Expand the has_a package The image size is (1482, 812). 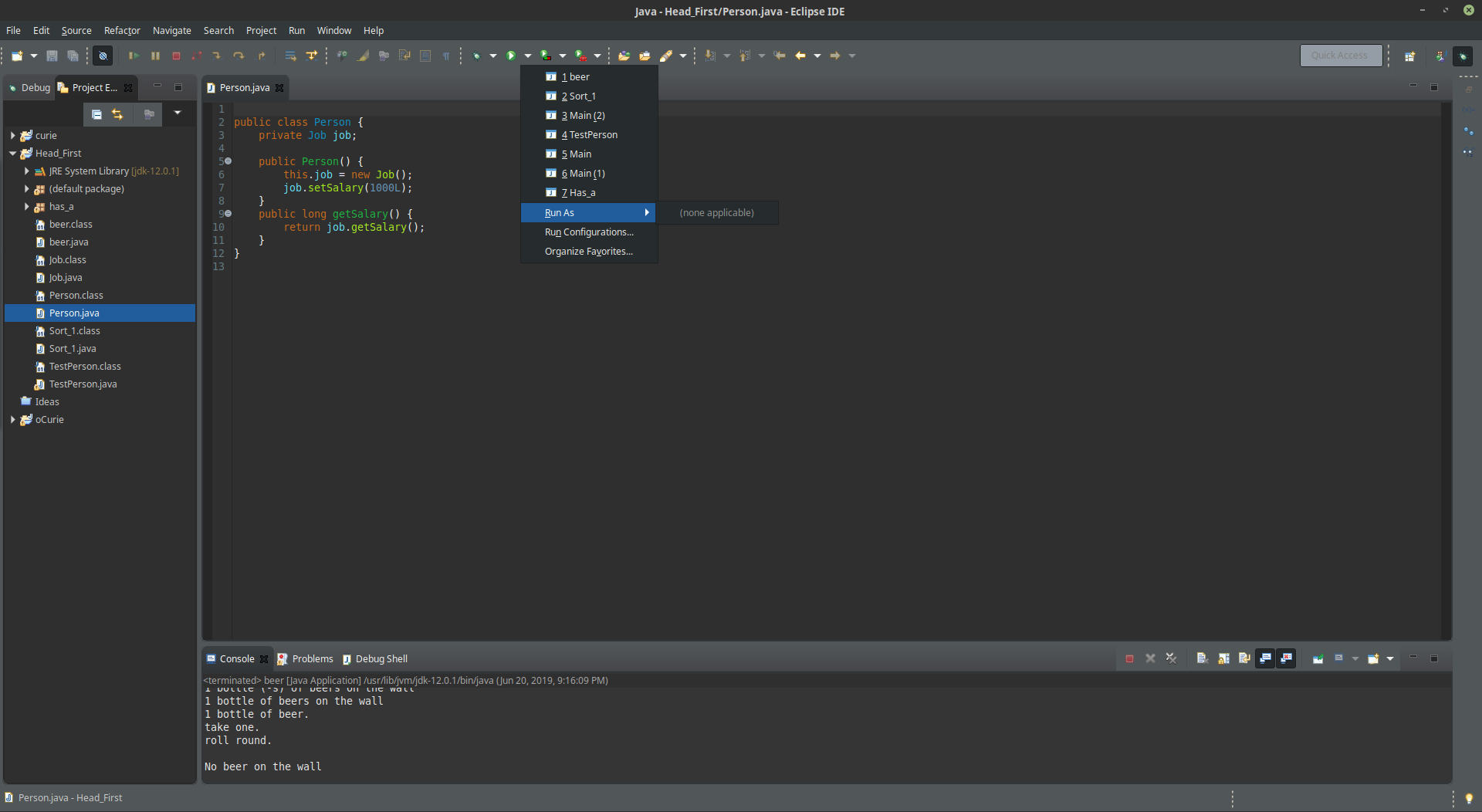click(26, 207)
